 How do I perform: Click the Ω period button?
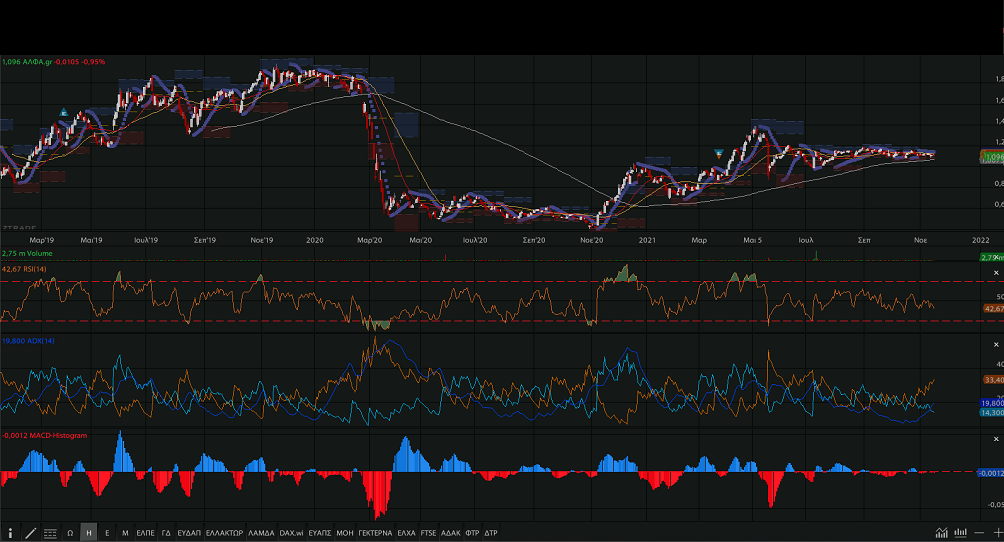[x=70, y=533]
